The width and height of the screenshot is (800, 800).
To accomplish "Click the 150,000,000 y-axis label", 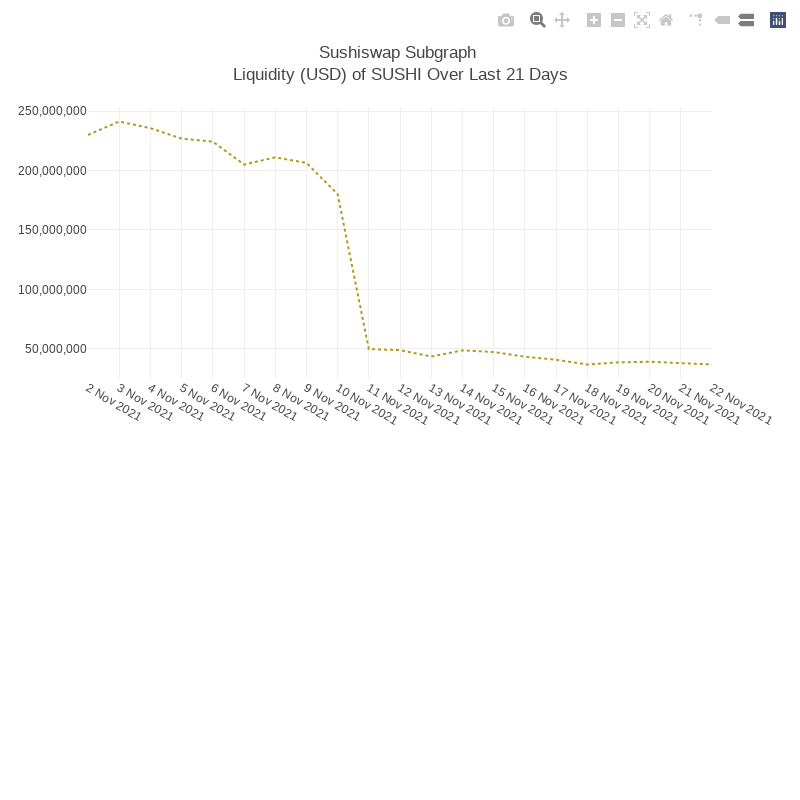I will click(x=52, y=230).
